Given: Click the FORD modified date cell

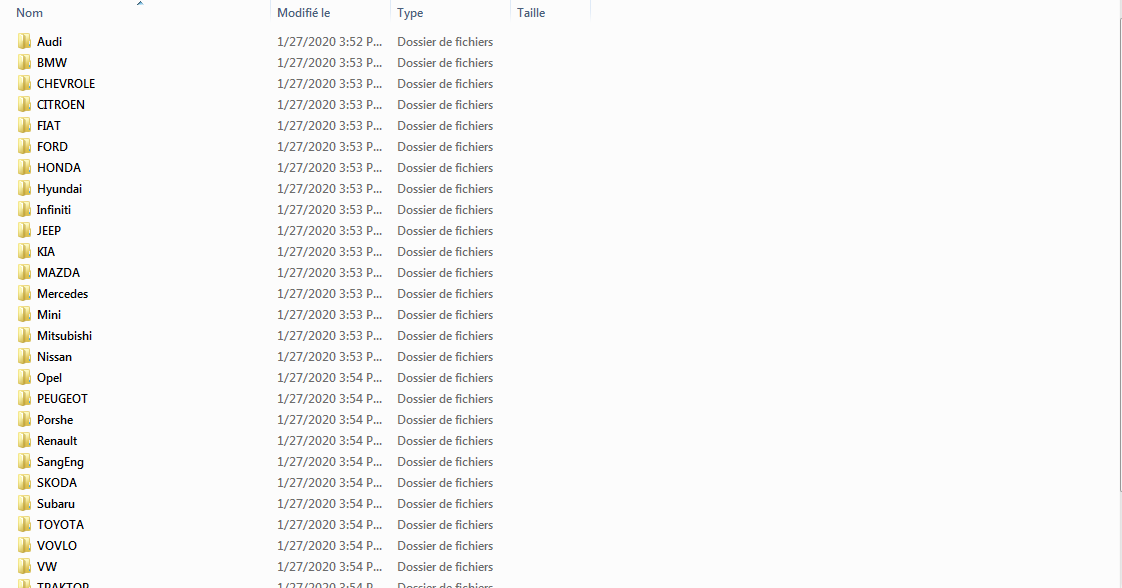Looking at the screenshot, I should [330, 147].
